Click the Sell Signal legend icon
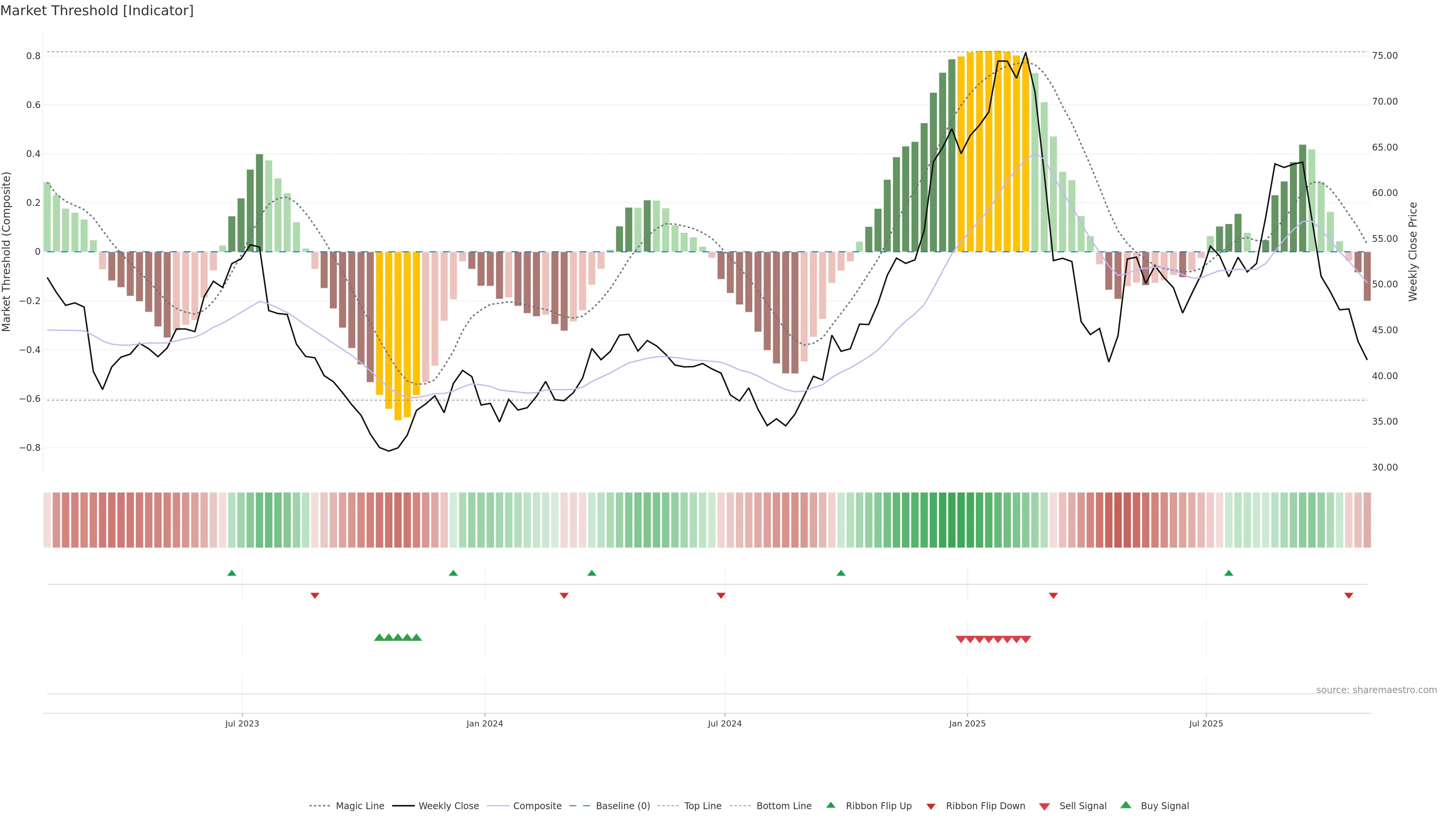1456x819 pixels. tap(1045, 806)
